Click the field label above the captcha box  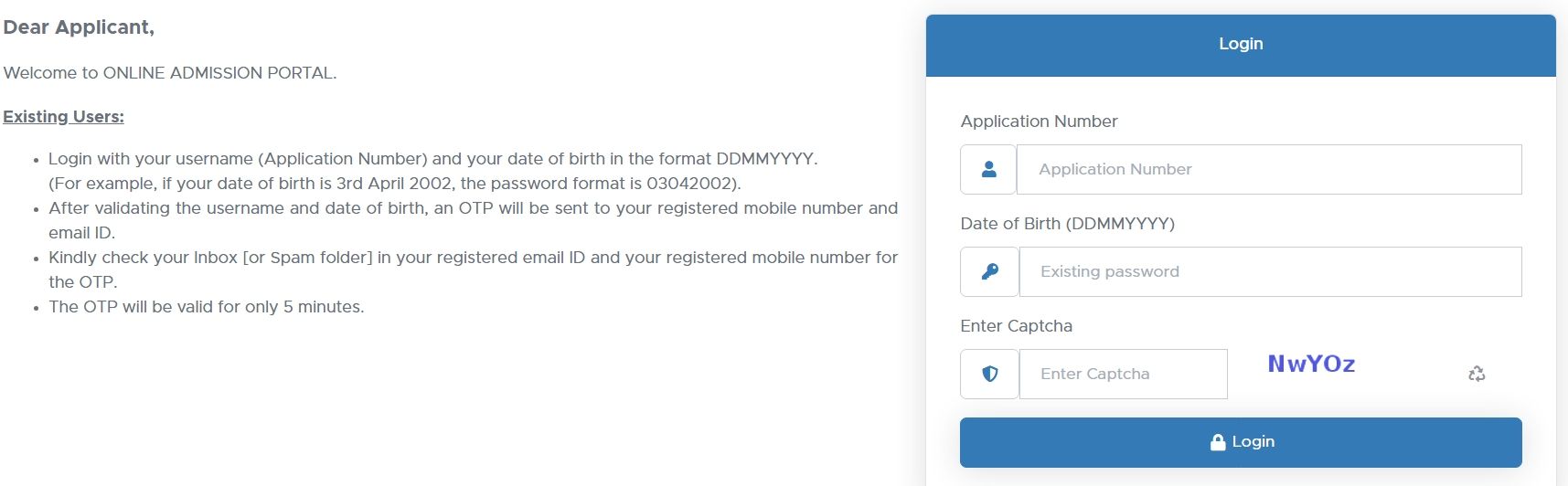tap(1016, 326)
